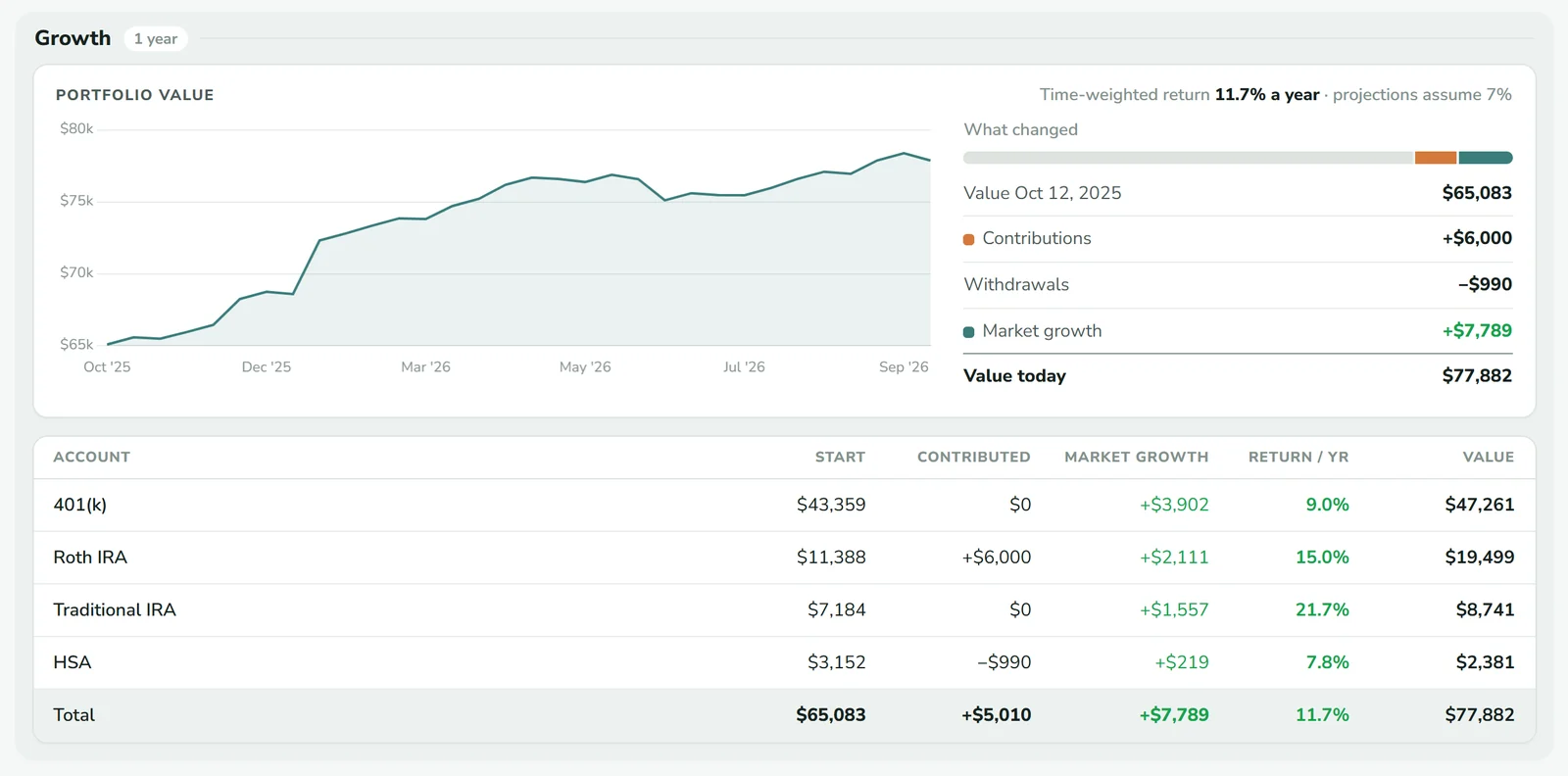The width and height of the screenshot is (1568, 776).
Task: Open the 1 year period selector
Action: pyautogui.click(x=156, y=39)
